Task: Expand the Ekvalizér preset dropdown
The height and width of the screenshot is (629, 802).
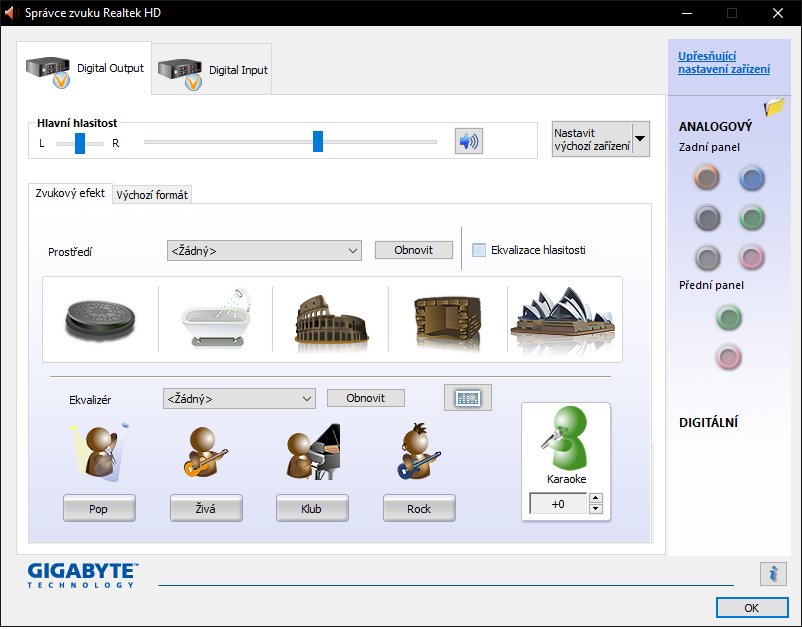Action: click(239, 399)
